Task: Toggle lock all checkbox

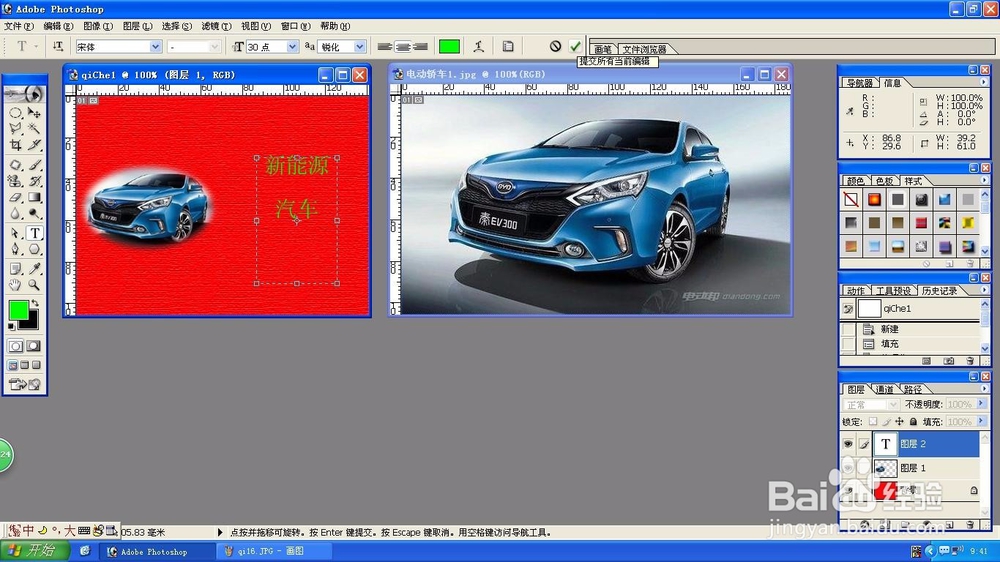Action: pos(913,422)
